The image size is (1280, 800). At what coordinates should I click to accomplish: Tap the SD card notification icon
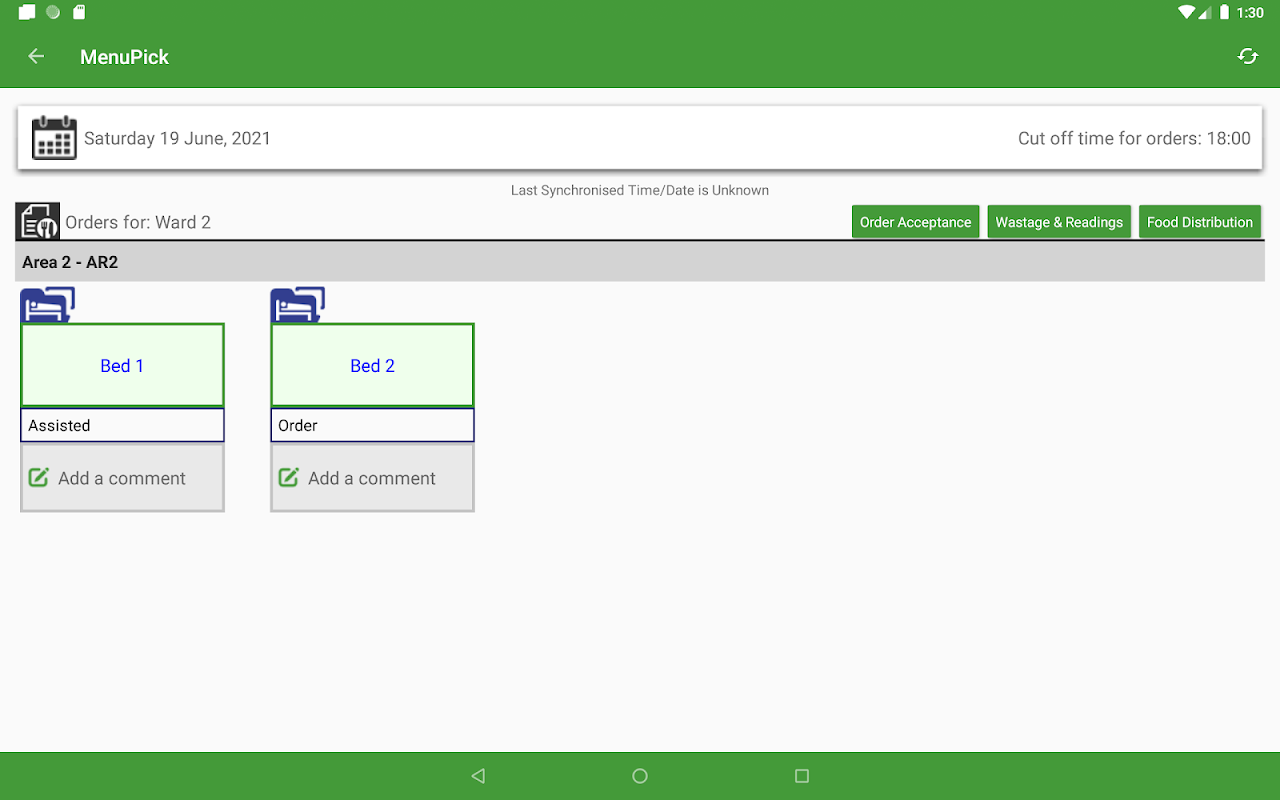click(79, 12)
